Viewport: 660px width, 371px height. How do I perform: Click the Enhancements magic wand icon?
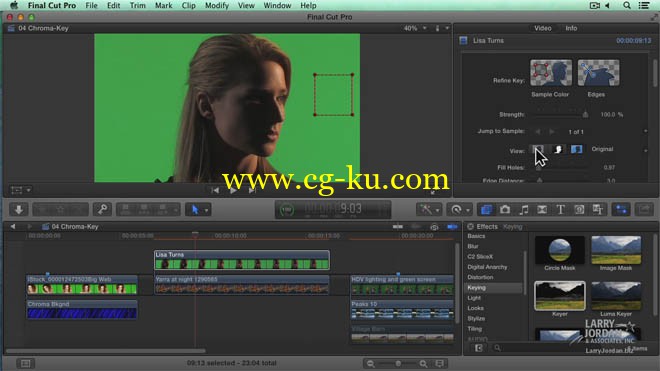(x=426, y=209)
